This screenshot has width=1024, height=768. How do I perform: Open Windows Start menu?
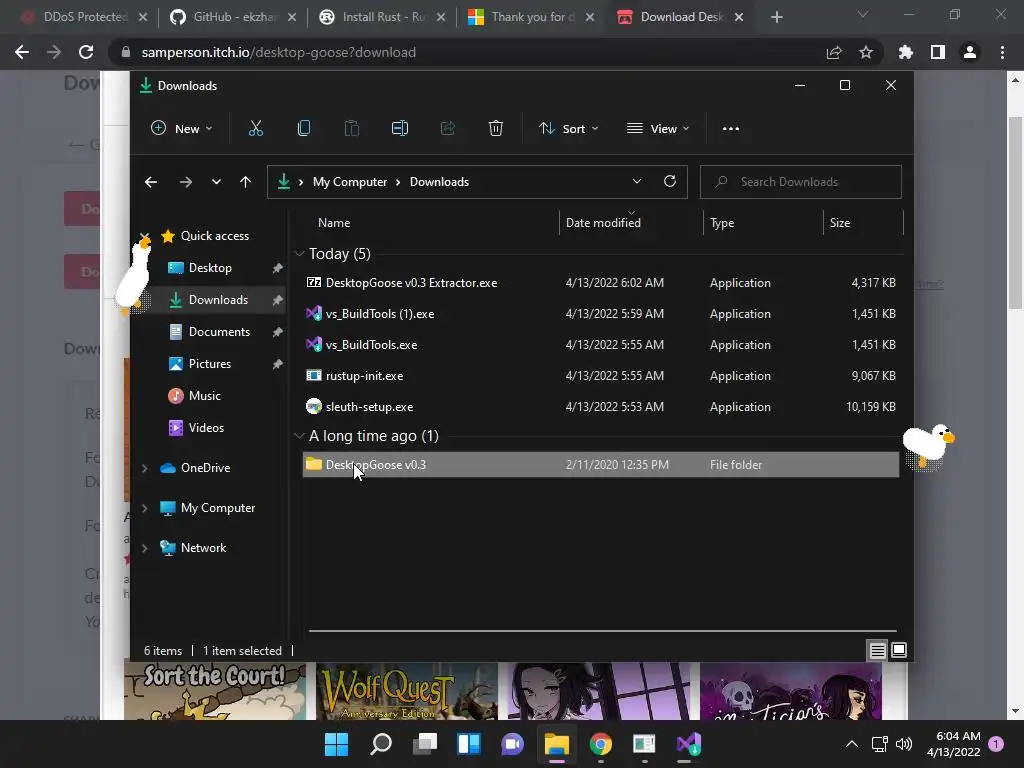337,744
